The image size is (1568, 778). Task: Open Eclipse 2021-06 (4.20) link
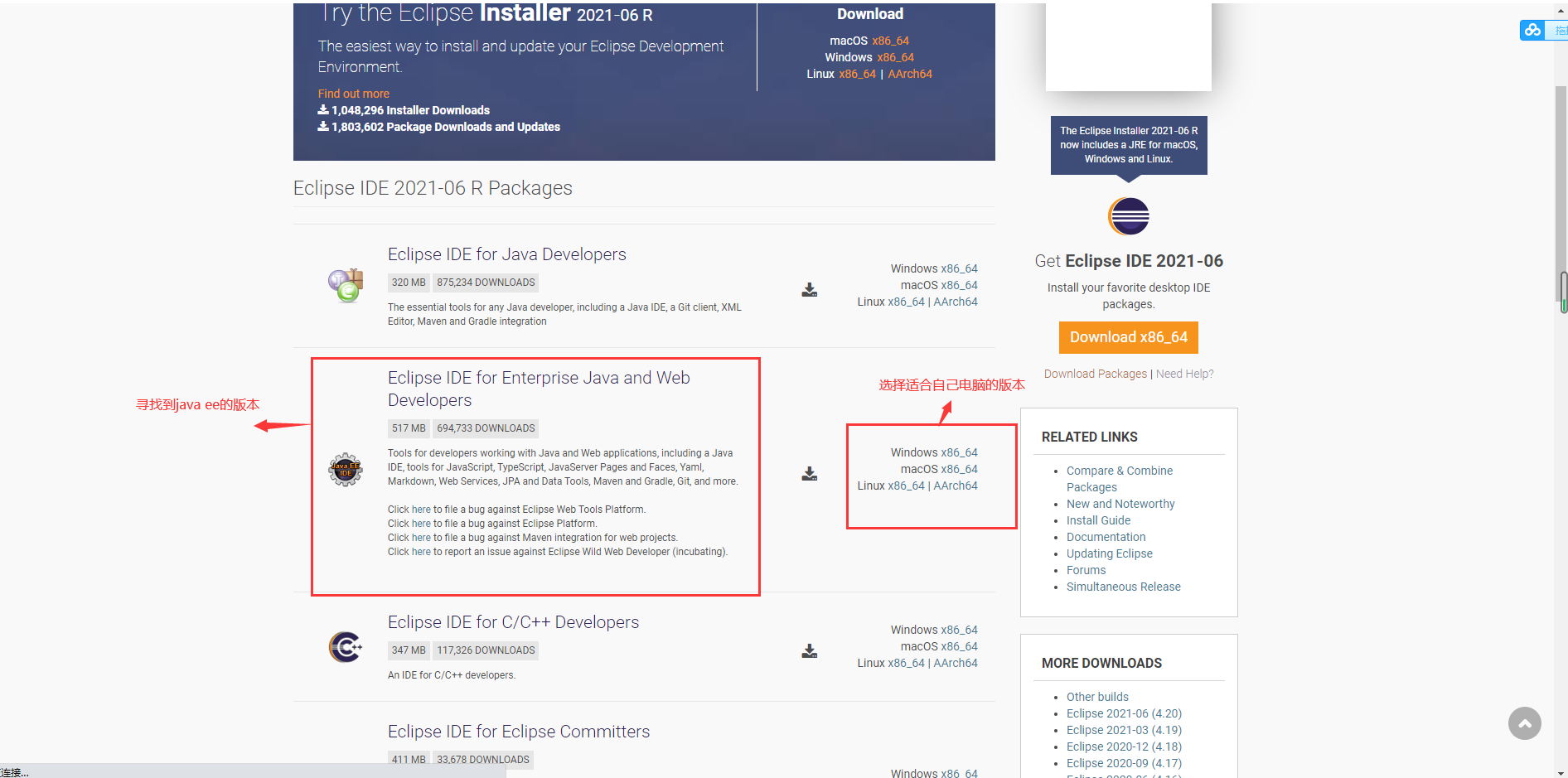coord(1124,713)
